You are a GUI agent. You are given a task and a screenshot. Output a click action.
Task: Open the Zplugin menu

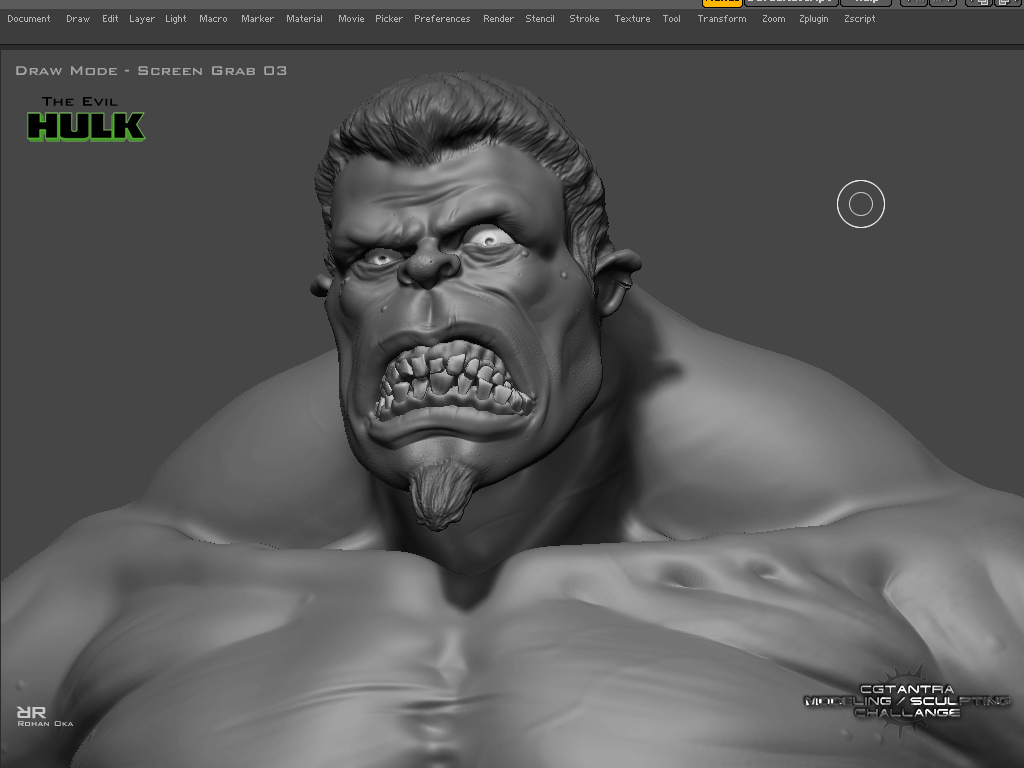click(814, 19)
